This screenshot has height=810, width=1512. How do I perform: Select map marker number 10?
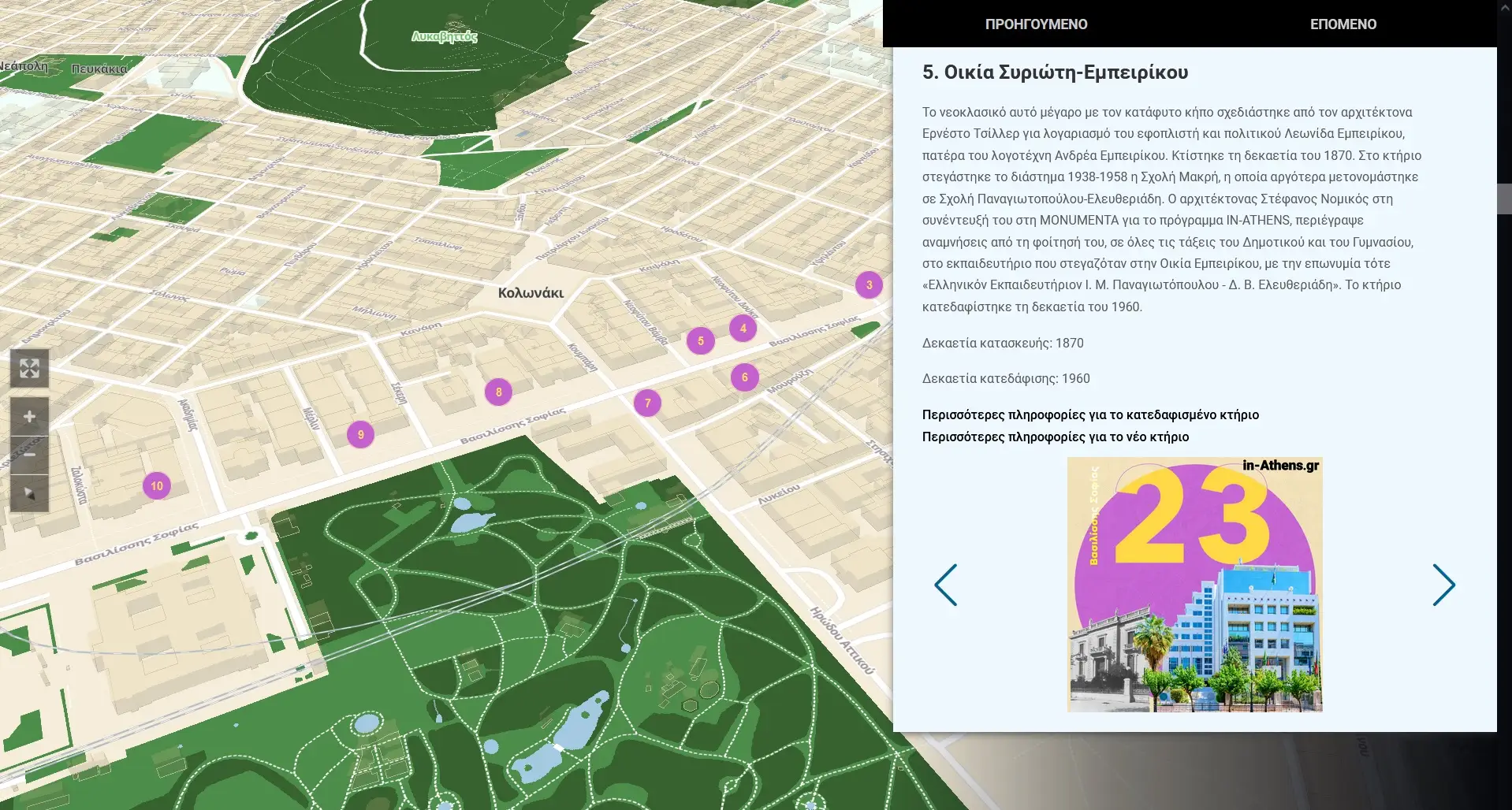click(157, 486)
